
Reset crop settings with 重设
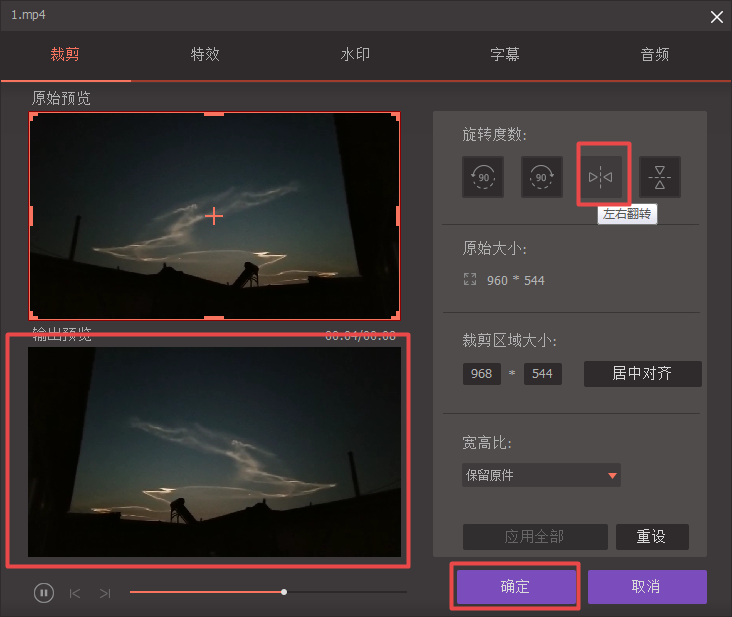tap(652, 536)
